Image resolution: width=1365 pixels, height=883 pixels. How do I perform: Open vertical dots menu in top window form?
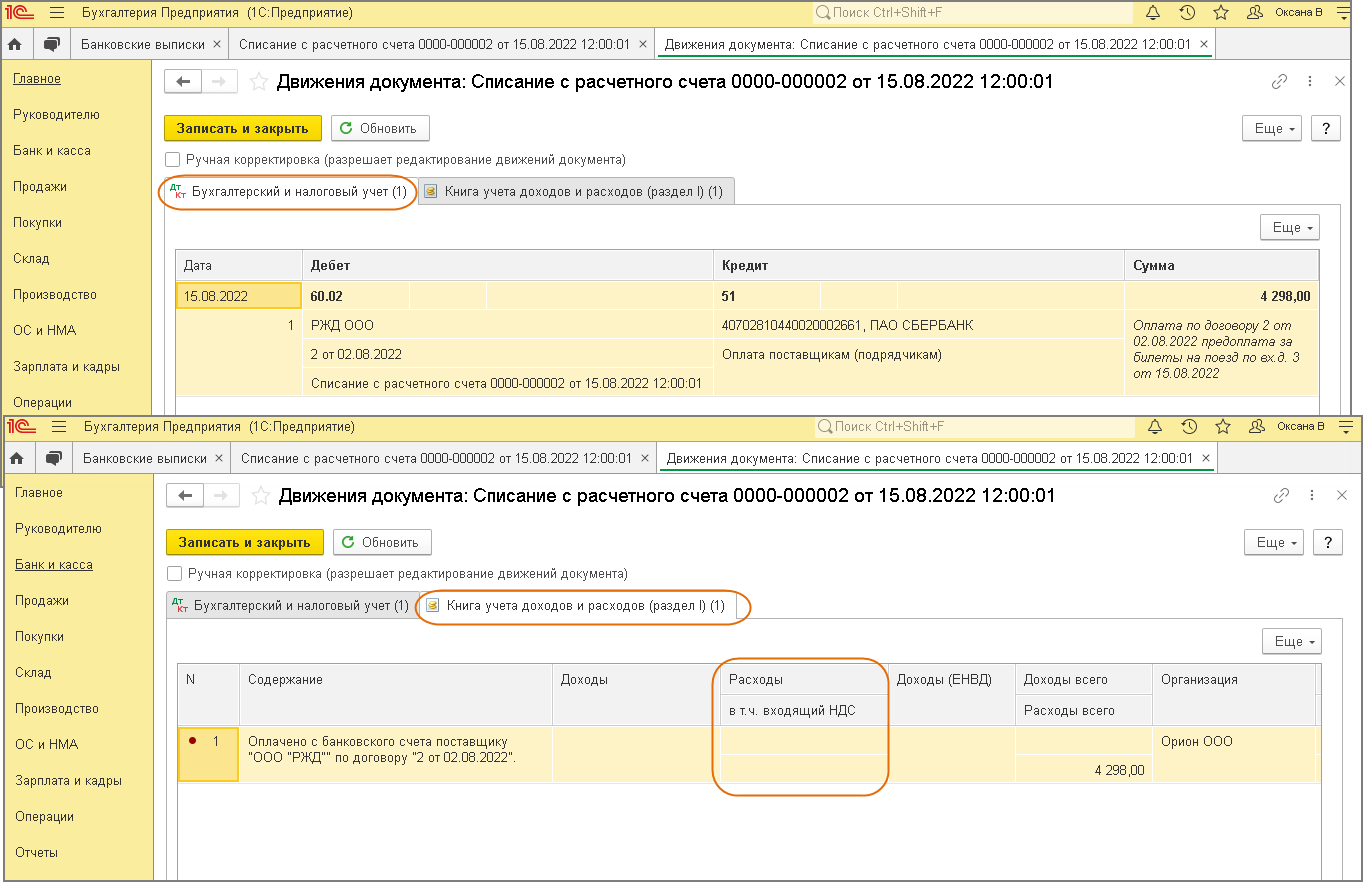1311,82
